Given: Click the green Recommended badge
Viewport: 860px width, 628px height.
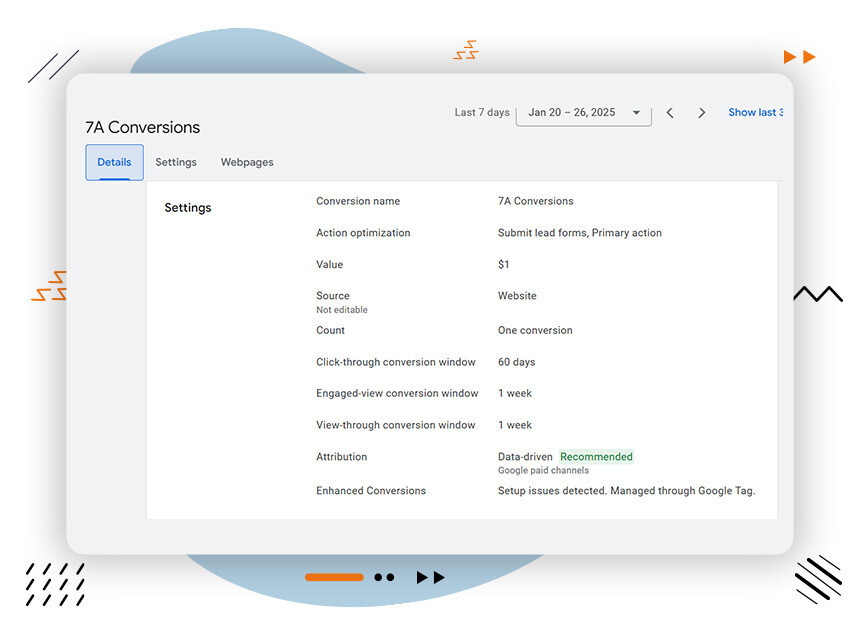Looking at the screenshot, I should 596,457.
